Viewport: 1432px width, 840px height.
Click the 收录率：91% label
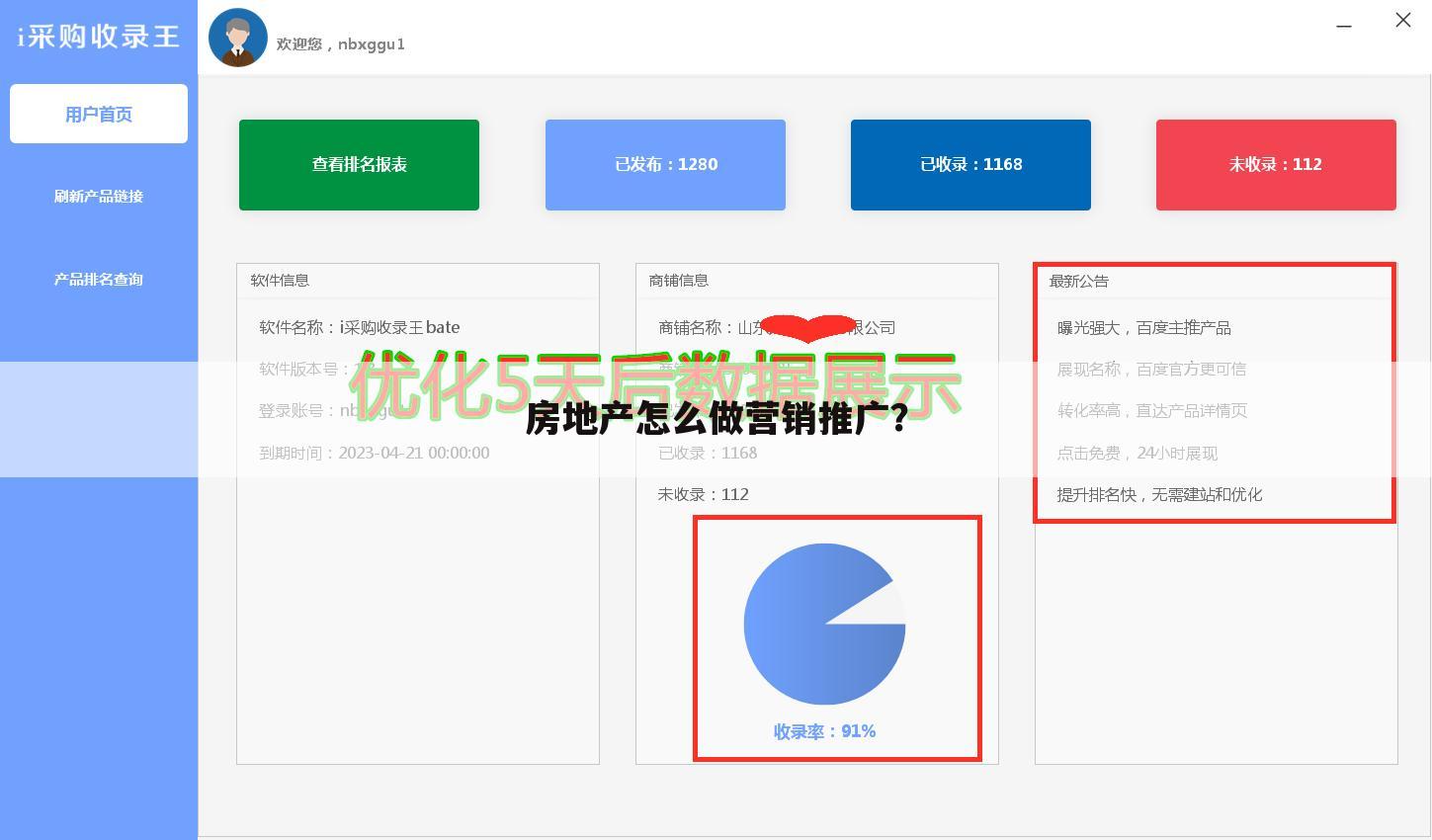824,731
